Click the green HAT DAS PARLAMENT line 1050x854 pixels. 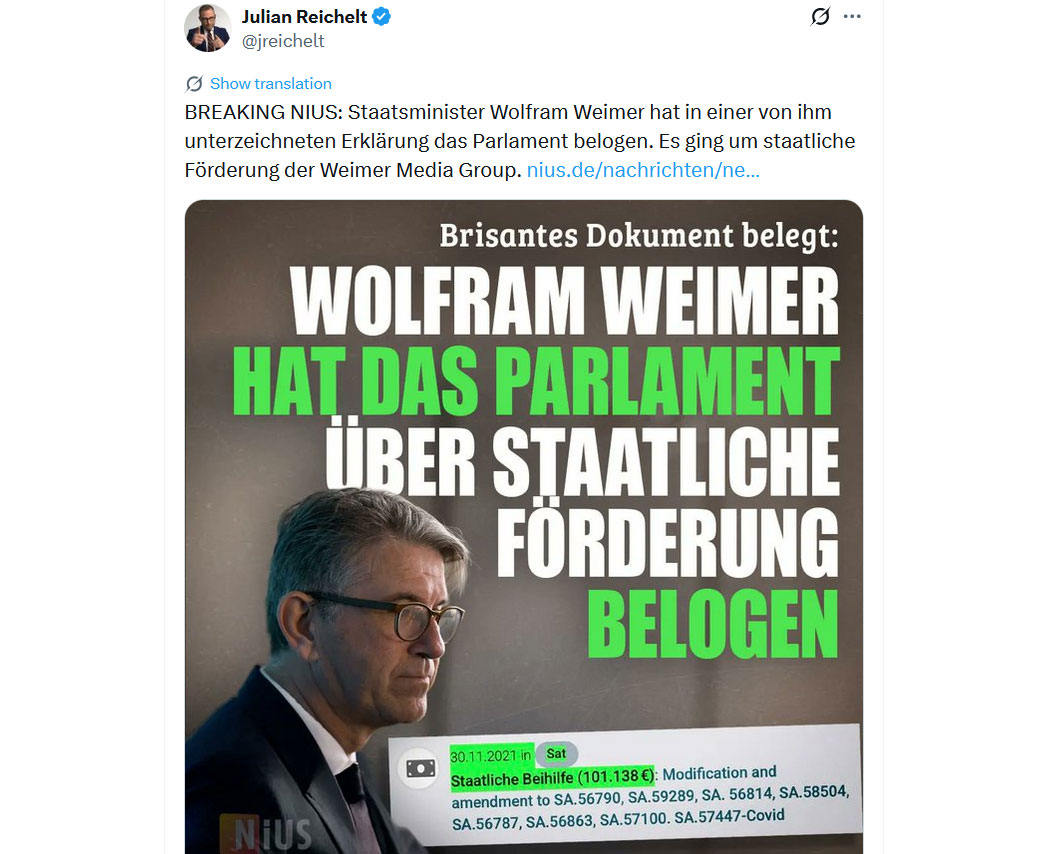[536, 381]
